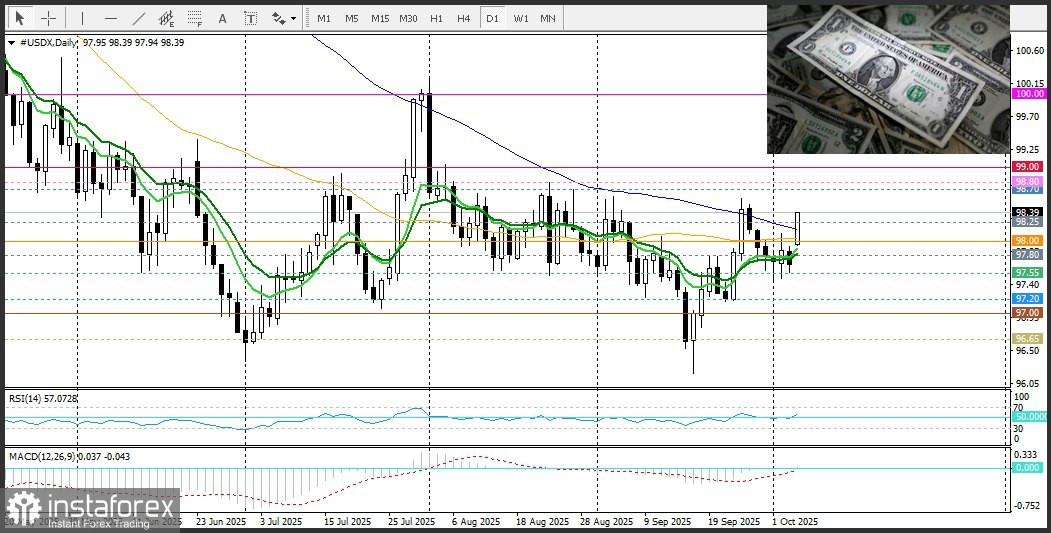Click the brown 97.00 price label
This screenshot has height=533, width=1051.
tap(1030, 313)
